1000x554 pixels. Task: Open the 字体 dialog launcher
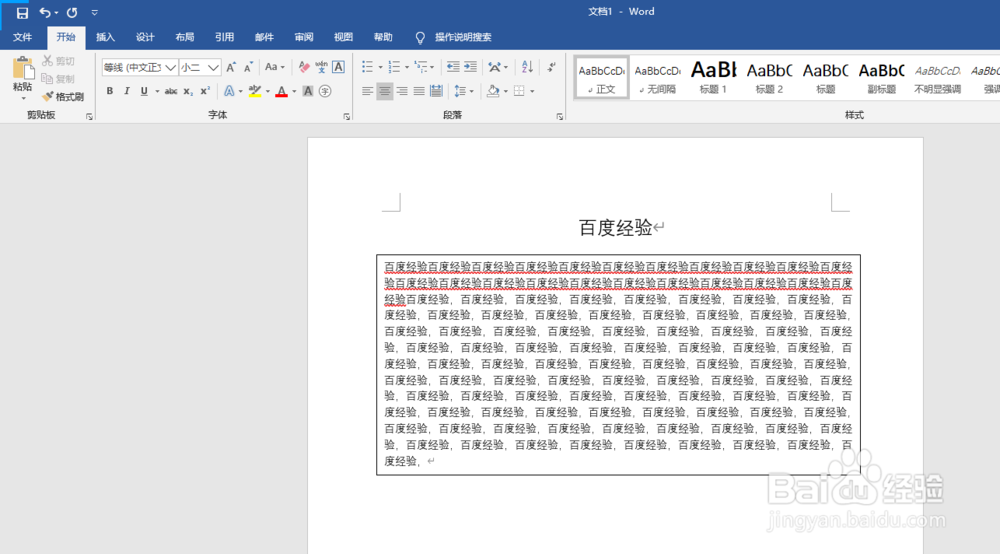tap(346, 117)
